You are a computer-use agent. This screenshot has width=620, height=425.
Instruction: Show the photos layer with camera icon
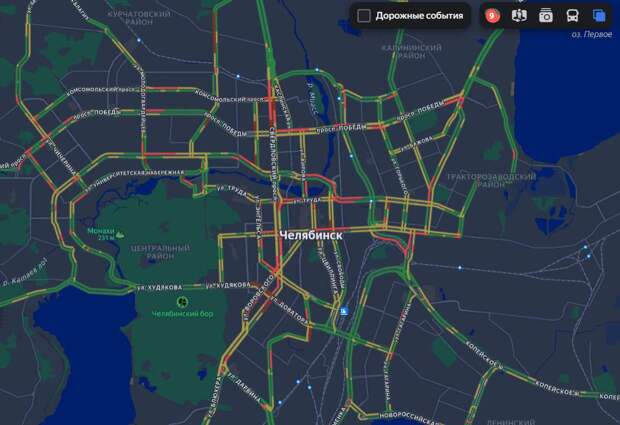coord(546,16)
